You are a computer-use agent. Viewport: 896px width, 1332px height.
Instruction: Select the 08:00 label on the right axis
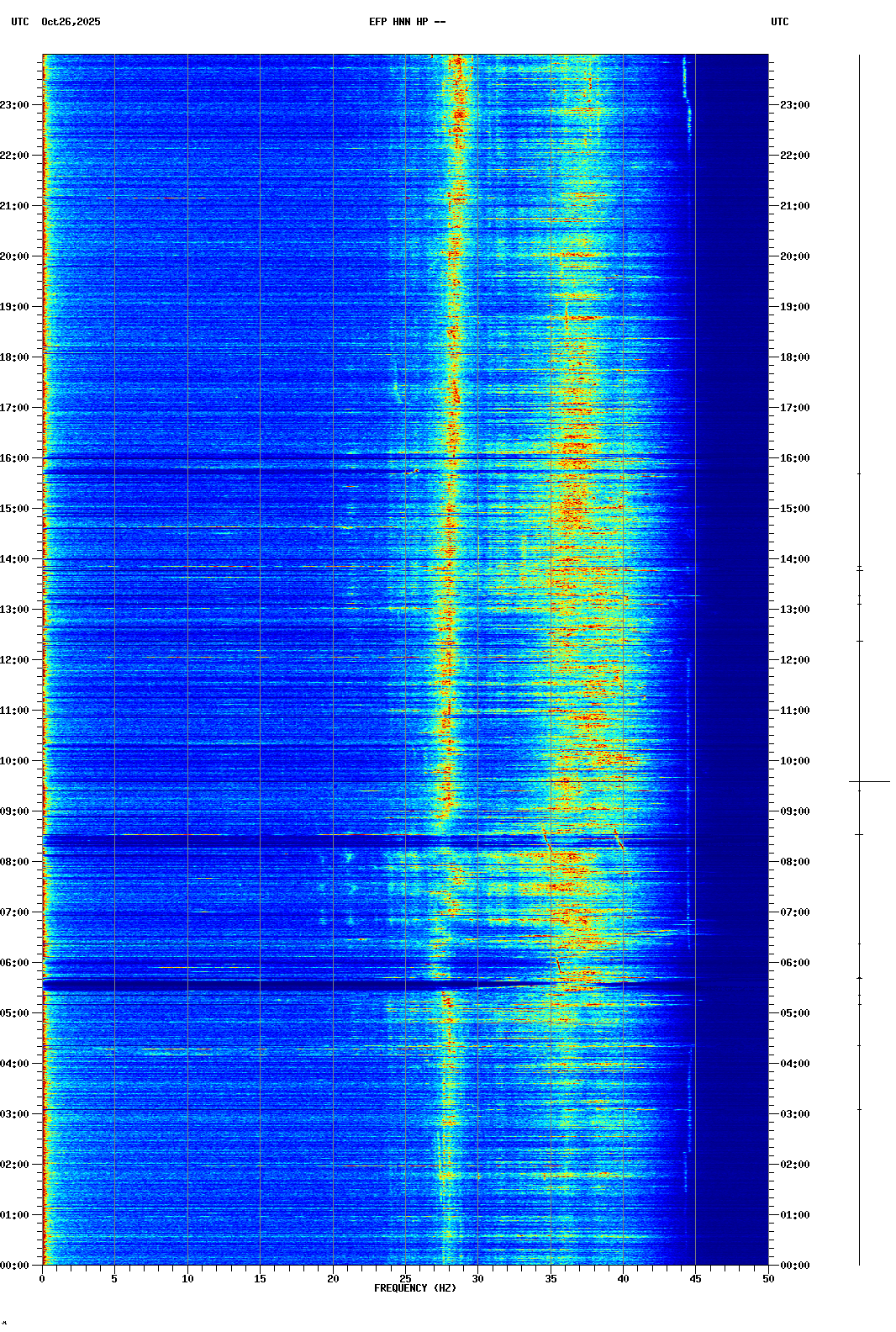[x=794, y=862]
